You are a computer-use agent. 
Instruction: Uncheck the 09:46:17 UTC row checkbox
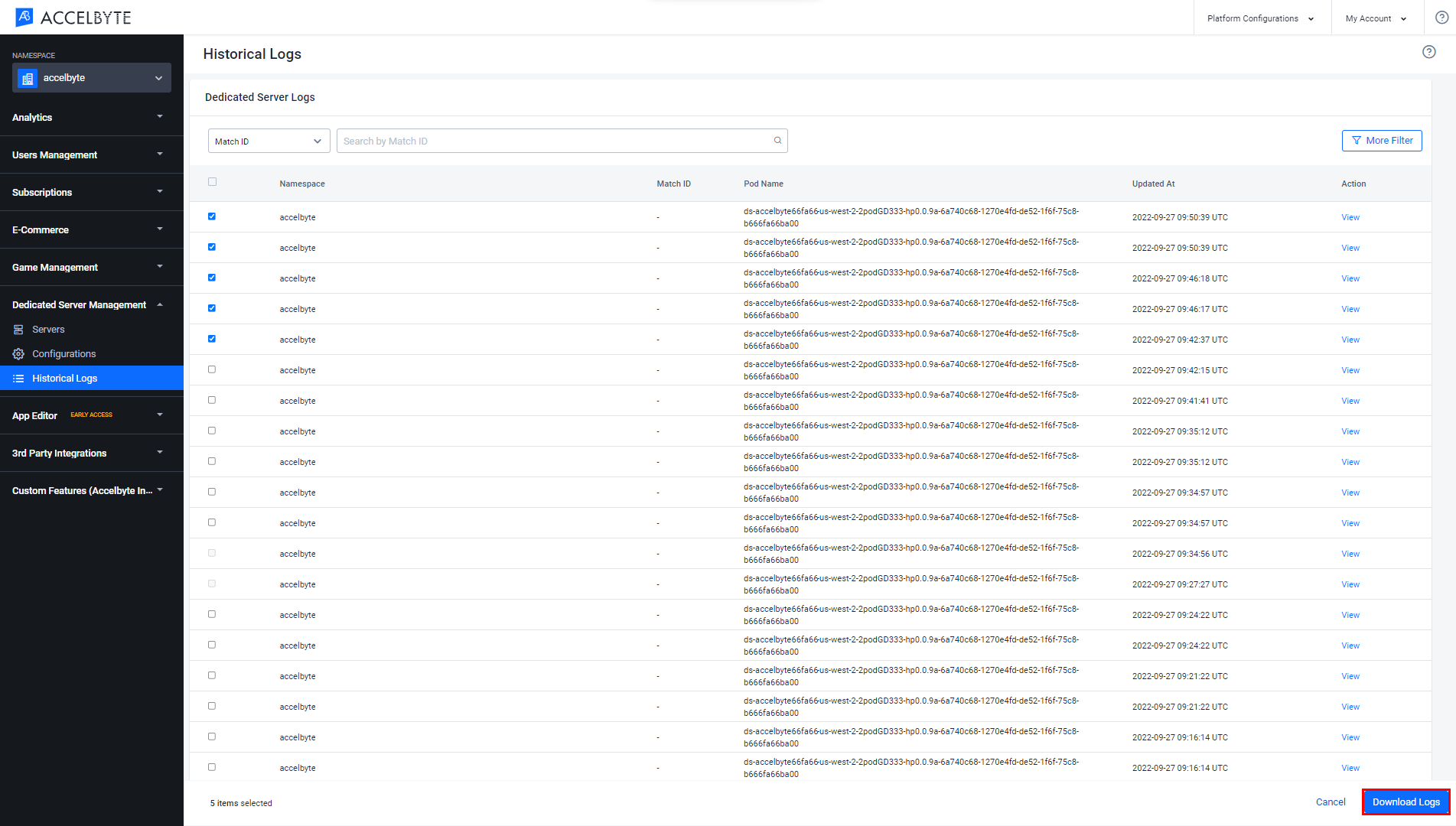[212, 308]
